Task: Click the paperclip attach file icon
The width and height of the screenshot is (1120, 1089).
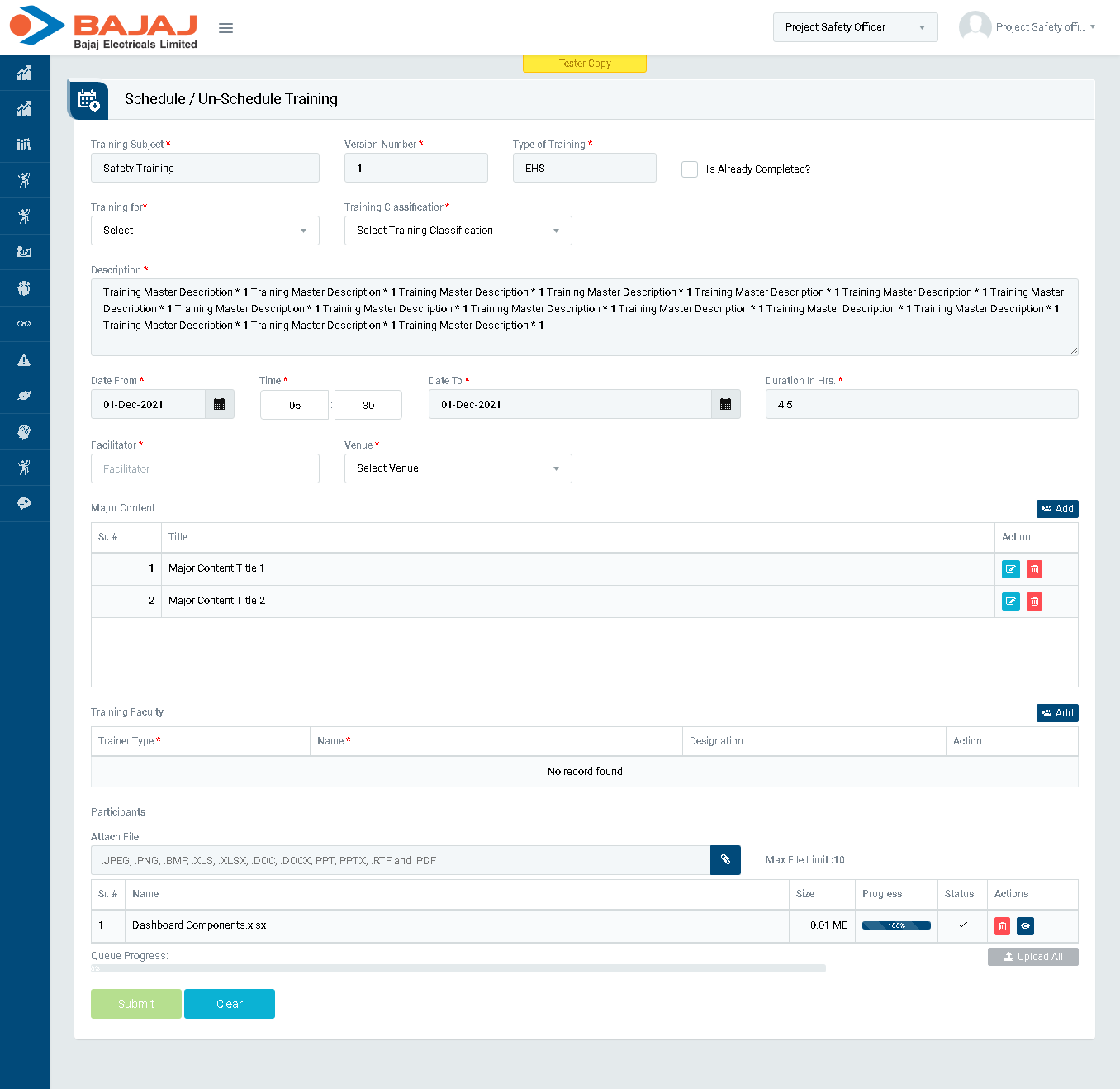Action: 725,860
